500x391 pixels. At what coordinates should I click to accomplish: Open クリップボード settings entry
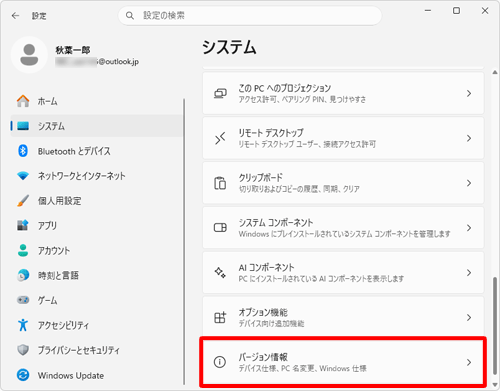343,183
